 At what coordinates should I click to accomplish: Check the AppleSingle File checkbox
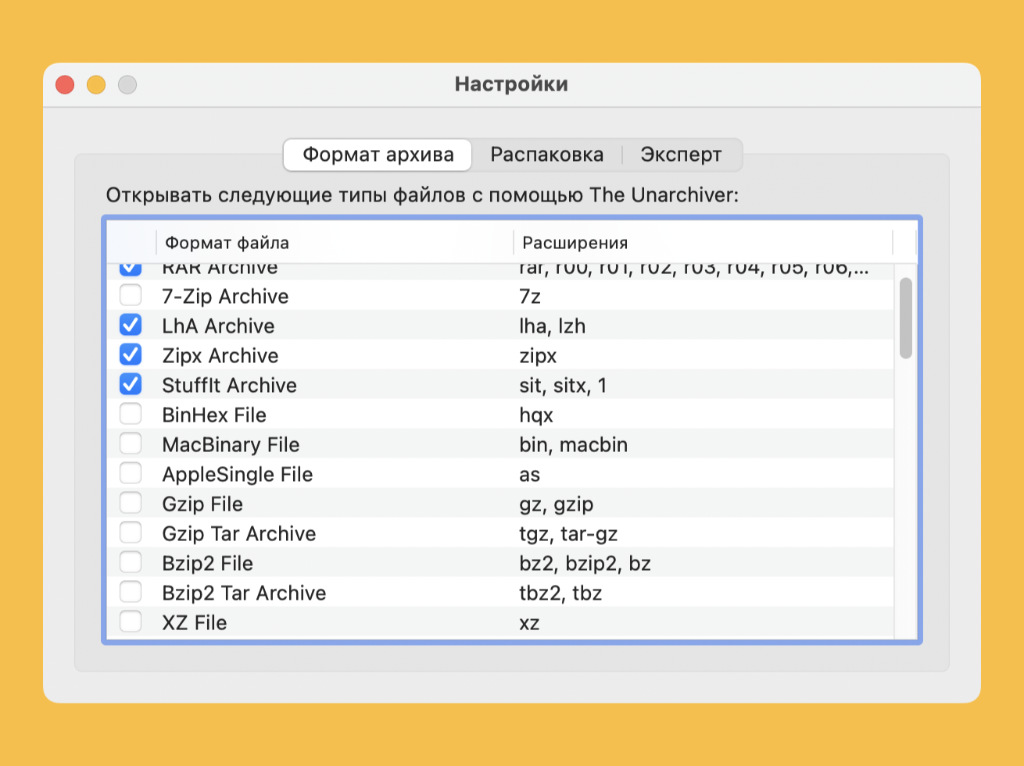click(x=131, y=474)
